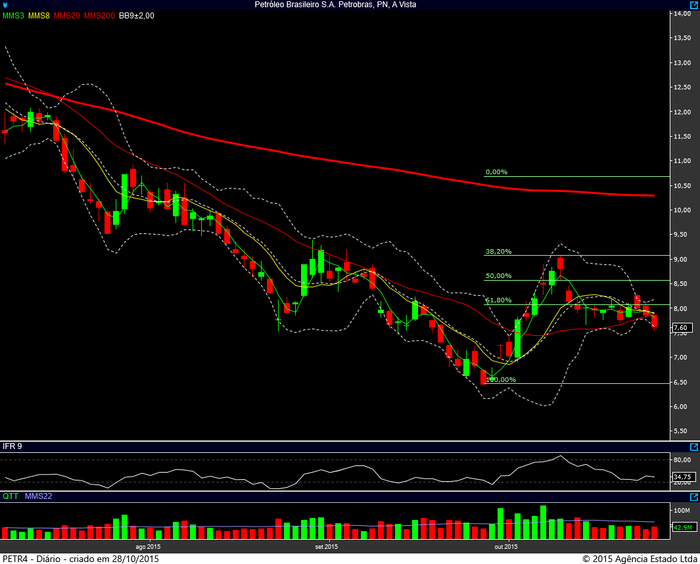
Task: Click the 'out 2015' time axis marker
Action: click(505, 546)
